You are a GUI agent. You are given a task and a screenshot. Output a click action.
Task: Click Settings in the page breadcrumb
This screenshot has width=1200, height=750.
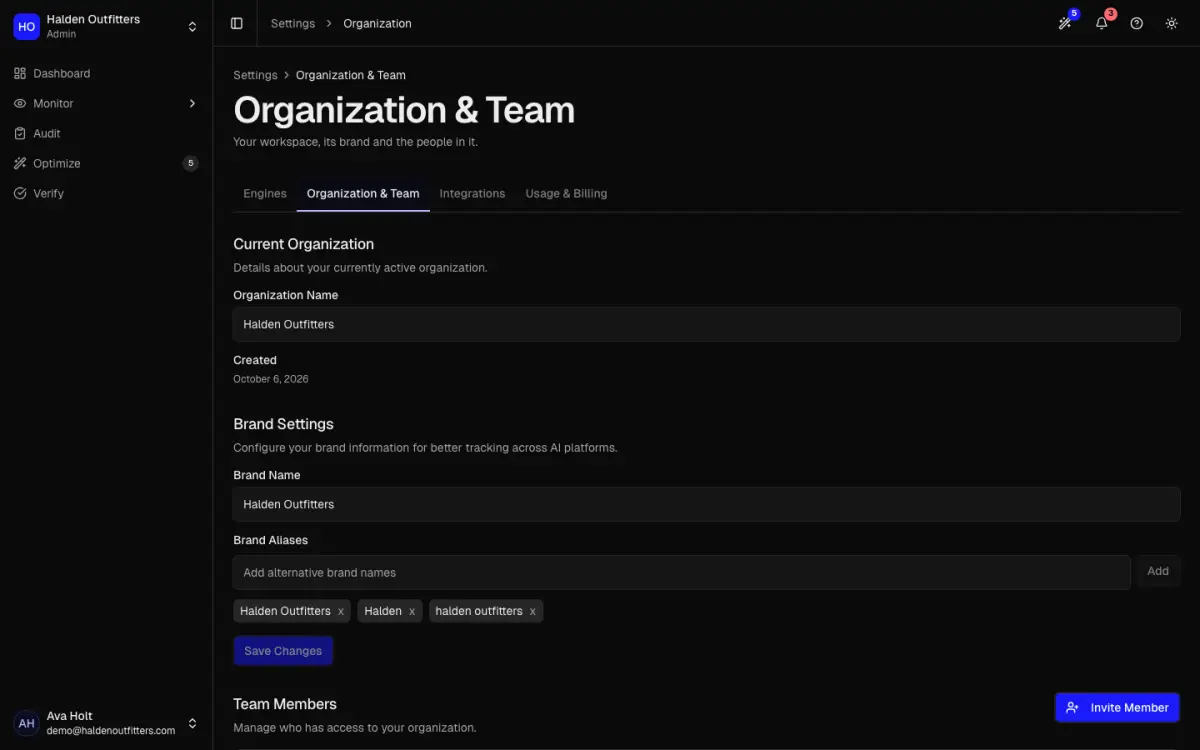pyautogui.click(x=255, y=75)
